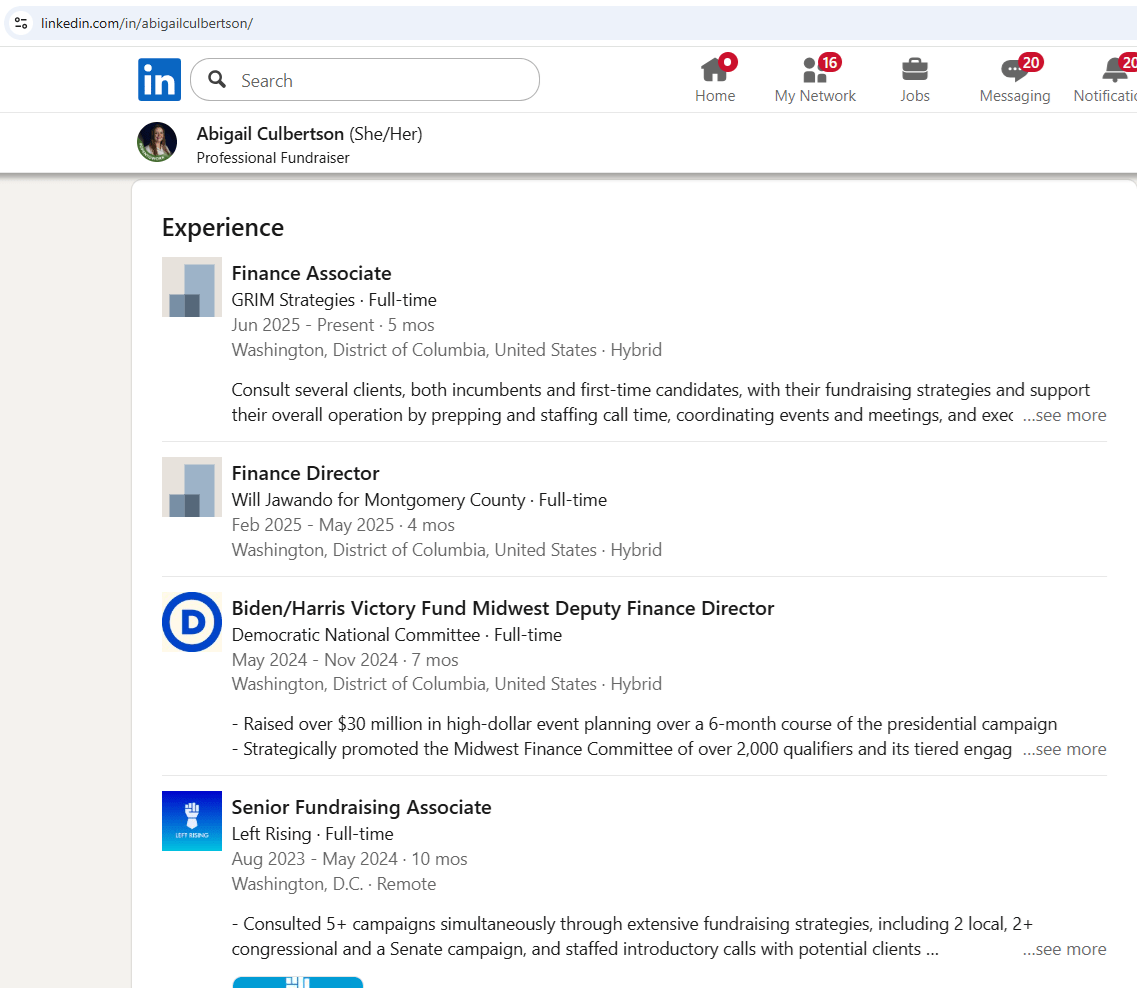This screenshot has width=1137, height=988.
Task: Open the Senior Fundraising Associate title link
Action: [x=361, y=807]
